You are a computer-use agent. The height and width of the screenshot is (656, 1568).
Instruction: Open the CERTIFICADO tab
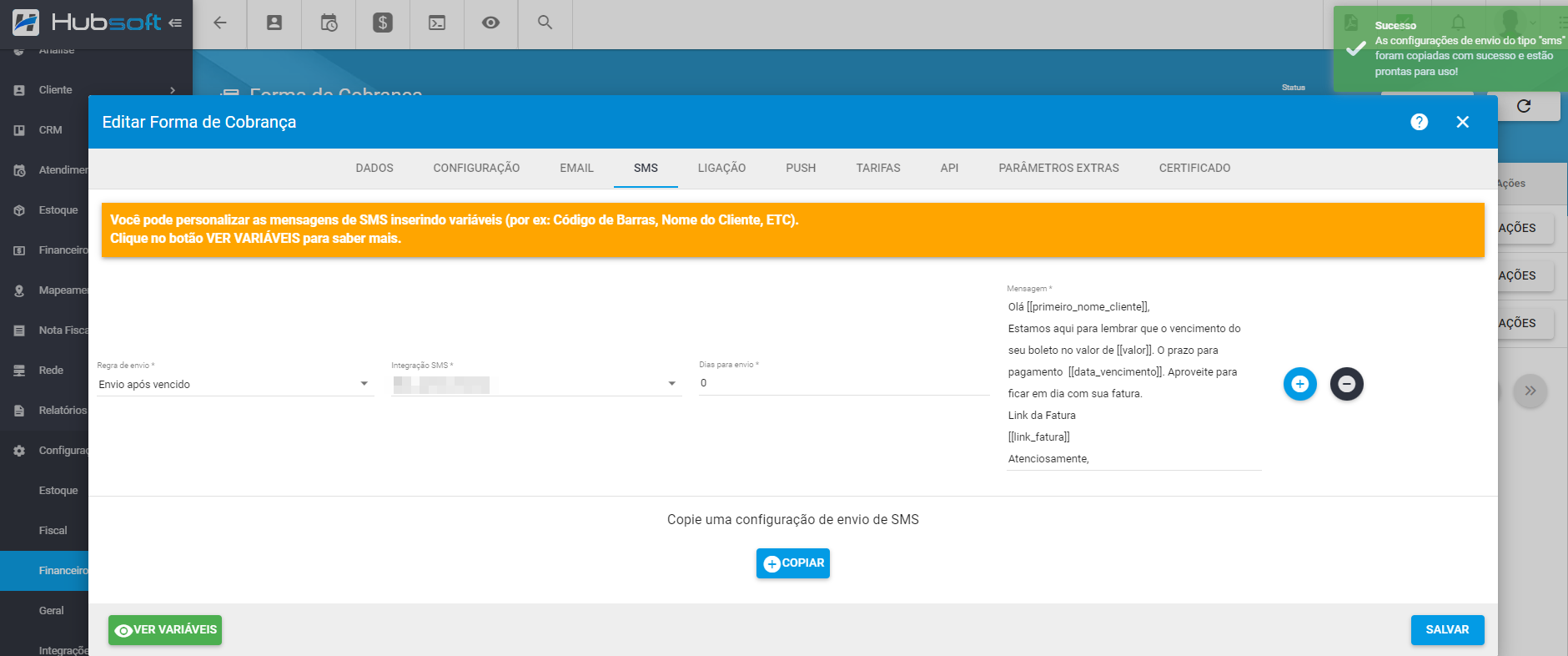[x=1194, y=168]
